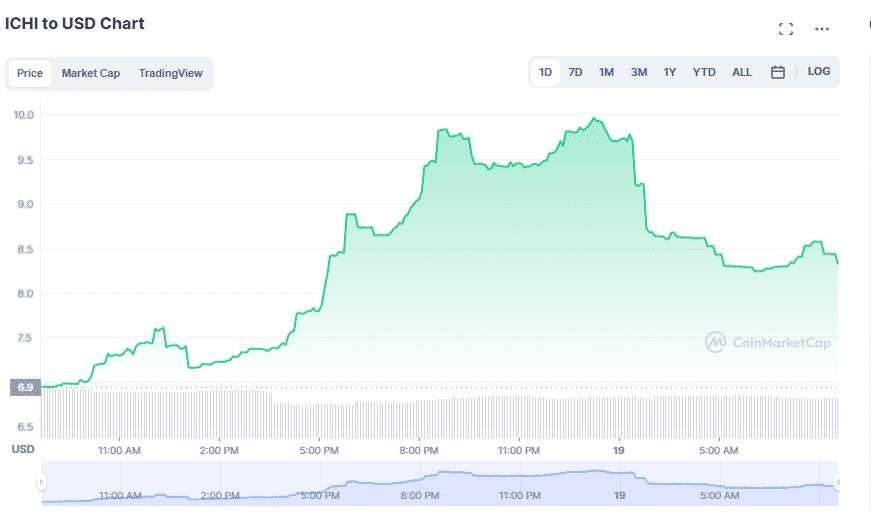Open the TradingView chart tab
Viewport: 871px width, 512px height.
click(x=170, y=73)
